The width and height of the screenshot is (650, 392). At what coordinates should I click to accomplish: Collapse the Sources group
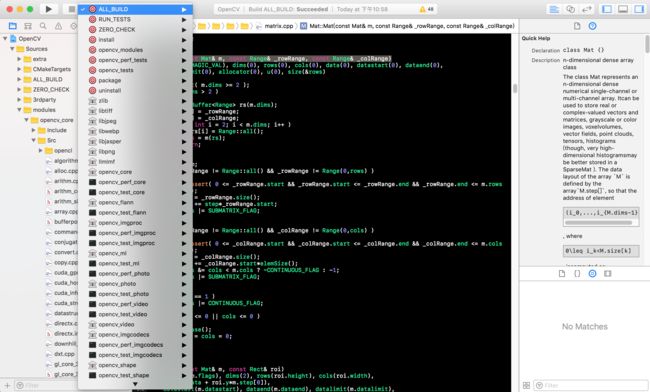[x=12, y=49]
